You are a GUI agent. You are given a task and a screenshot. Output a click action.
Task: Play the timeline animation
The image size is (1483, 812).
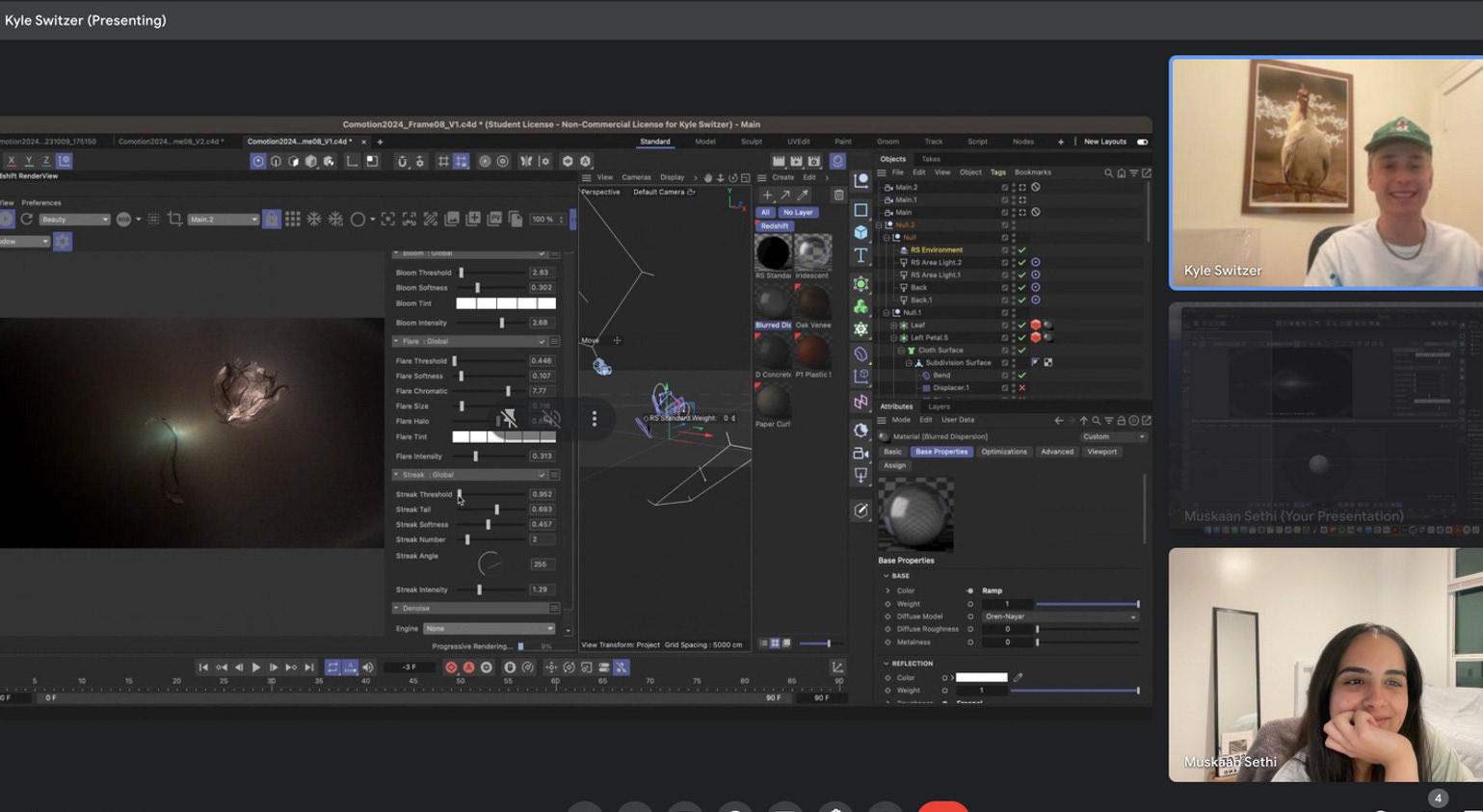[255, 667]
